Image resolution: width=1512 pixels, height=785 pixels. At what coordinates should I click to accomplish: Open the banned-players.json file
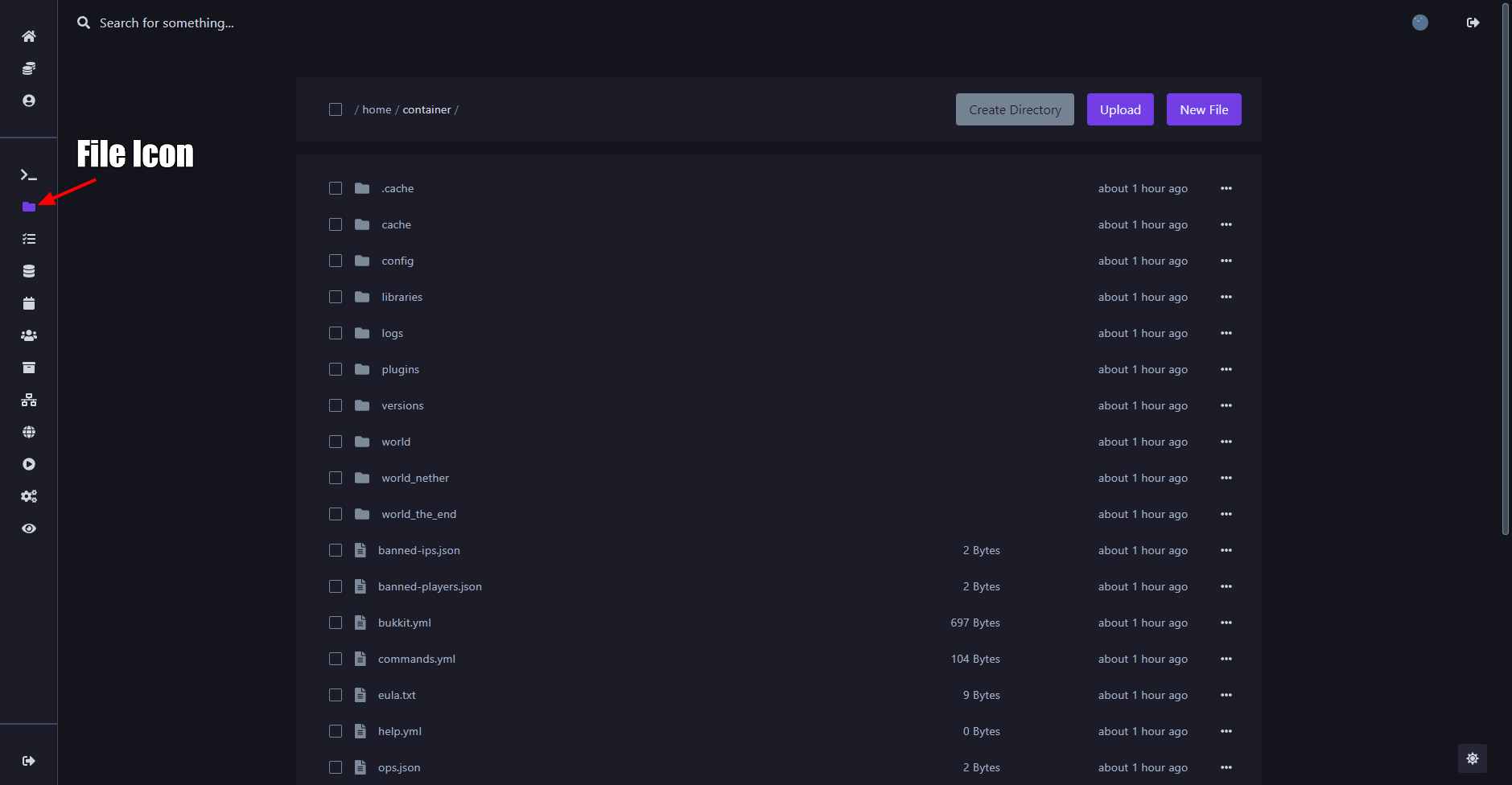click(430, 586)
